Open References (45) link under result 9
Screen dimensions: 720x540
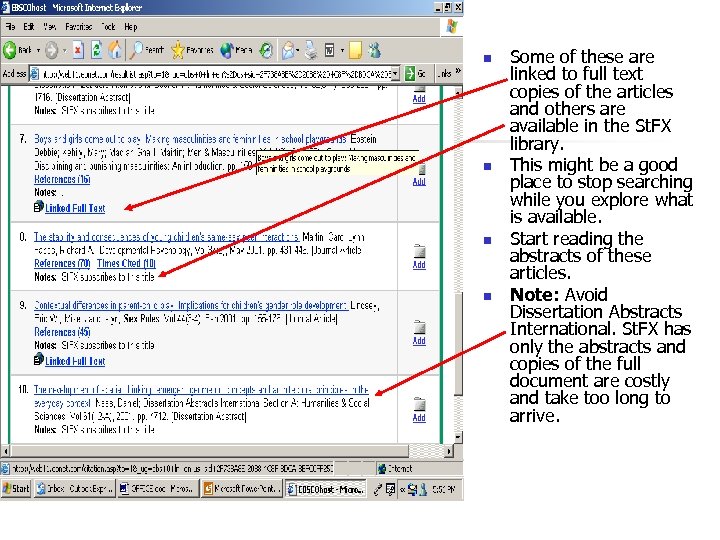(x=62, y=332)
